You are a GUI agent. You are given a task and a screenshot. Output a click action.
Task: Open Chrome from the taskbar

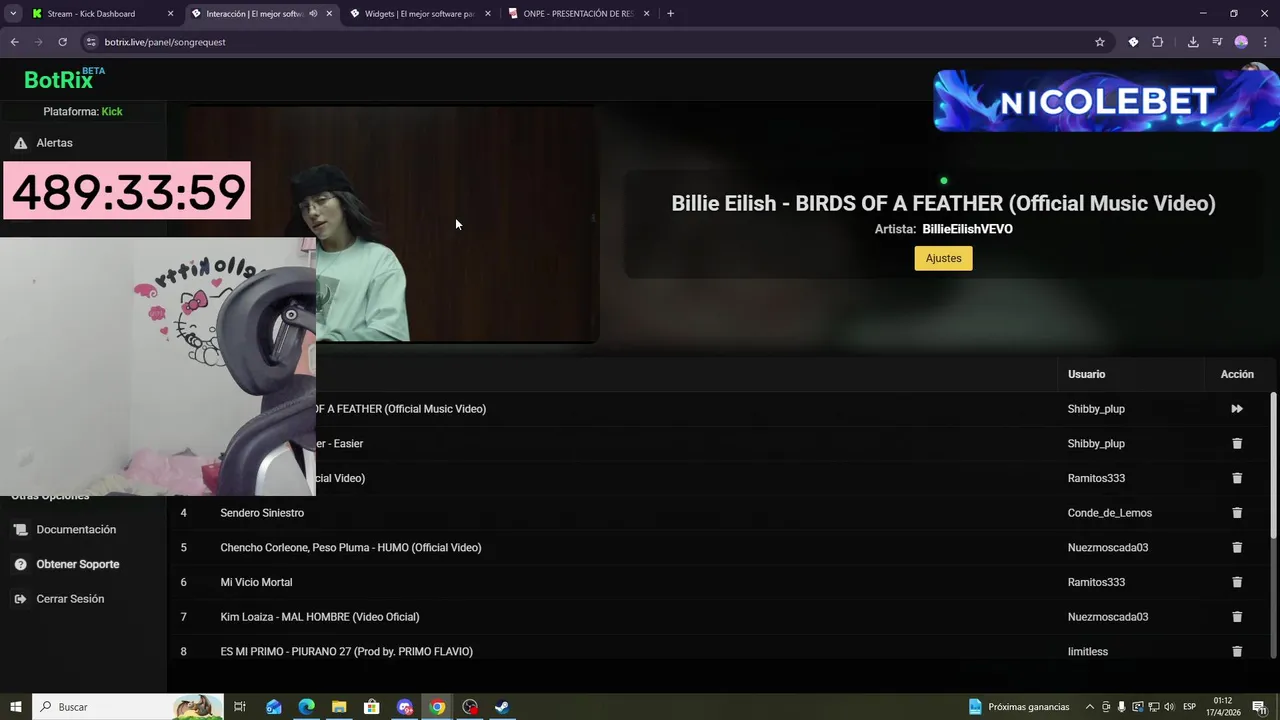click(x=437, y=707)
